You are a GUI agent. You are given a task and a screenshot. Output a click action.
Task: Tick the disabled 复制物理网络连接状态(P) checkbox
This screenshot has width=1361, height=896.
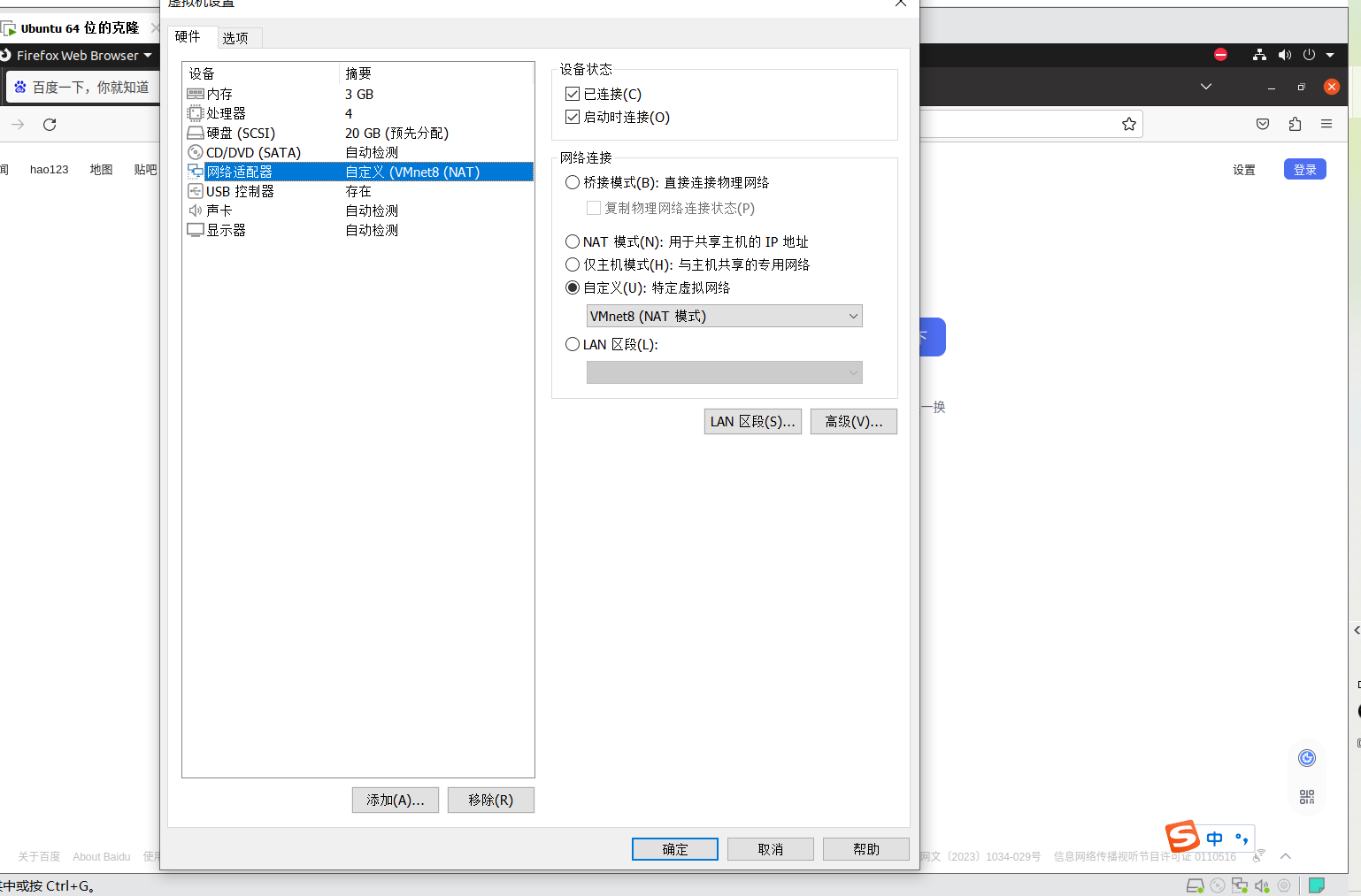click(x=594, y=208)
